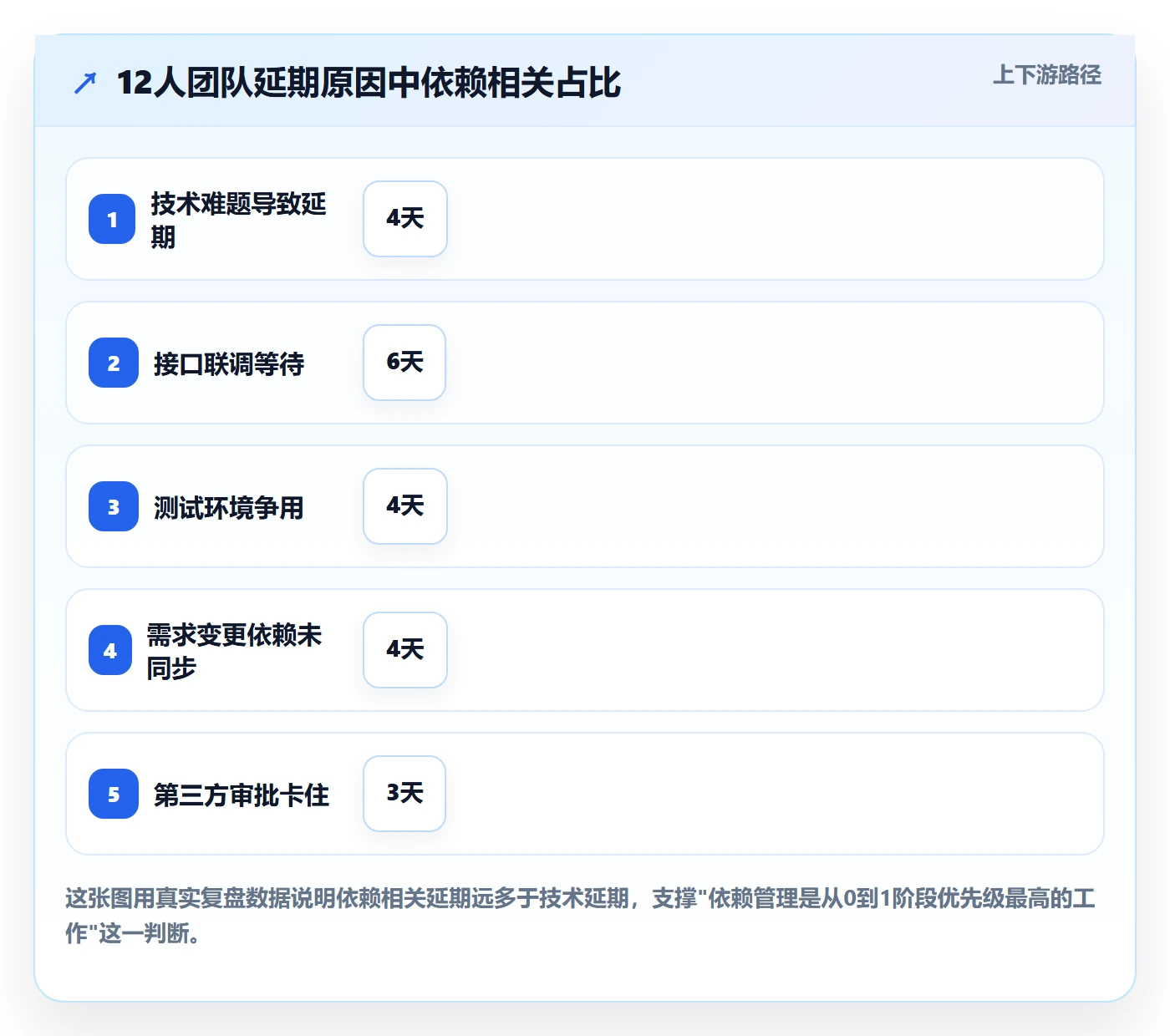Click the 4天 chip in 技术难题导致延期 row
The image size is (1170, 1036).
coord(405,219)
